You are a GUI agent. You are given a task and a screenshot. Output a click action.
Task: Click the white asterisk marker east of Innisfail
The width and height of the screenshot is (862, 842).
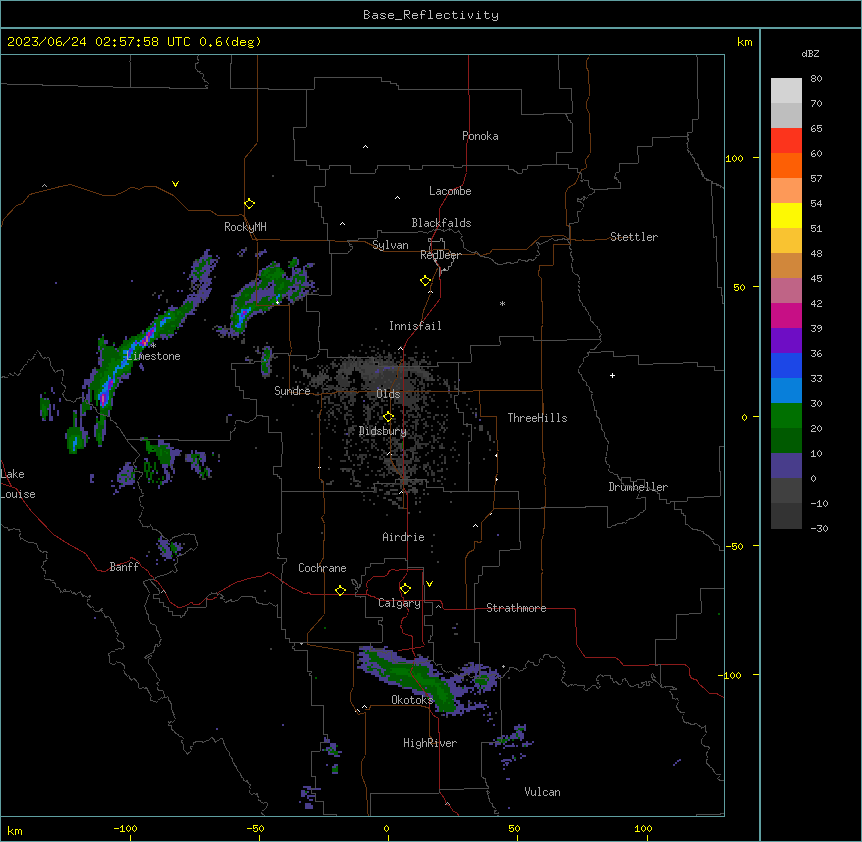pyautogui.click(x=502, y=303)
